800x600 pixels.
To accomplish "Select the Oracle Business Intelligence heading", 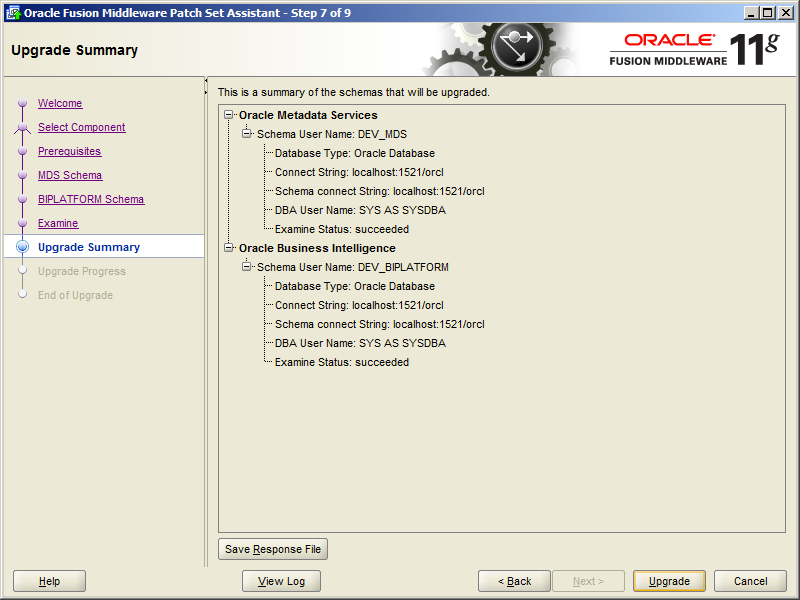I will tap(317, 248).
